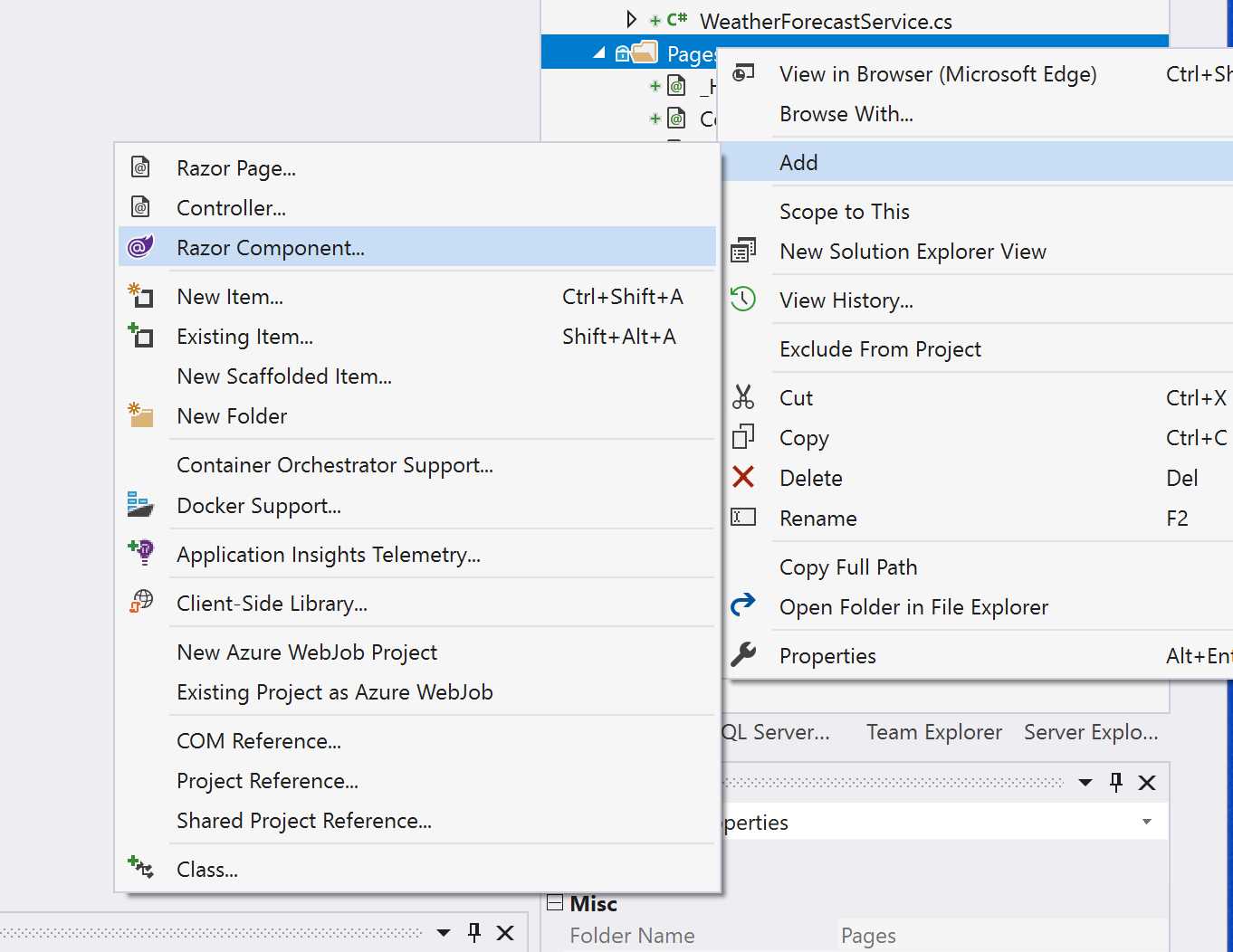This screenshot has width=1233, height=952.
Task: Open the Add submenu entry
Action: click(978, 163)
